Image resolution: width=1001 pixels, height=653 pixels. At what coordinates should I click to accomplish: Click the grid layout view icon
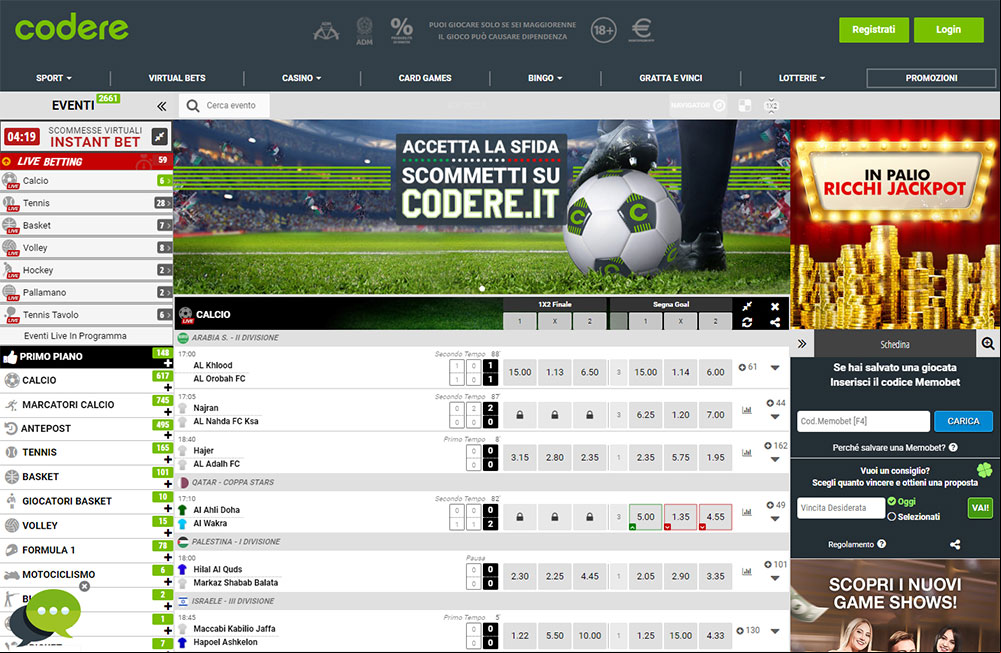pos(744,105)
